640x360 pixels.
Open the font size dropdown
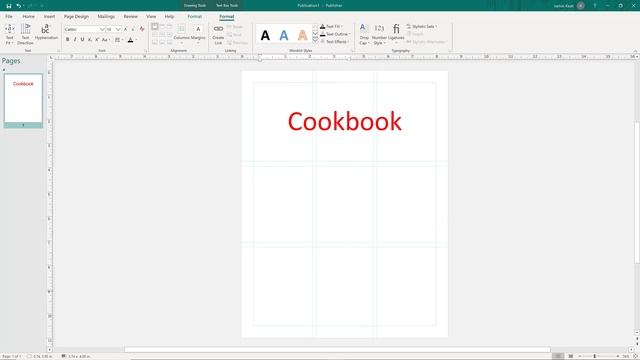(x=118, y=29)
